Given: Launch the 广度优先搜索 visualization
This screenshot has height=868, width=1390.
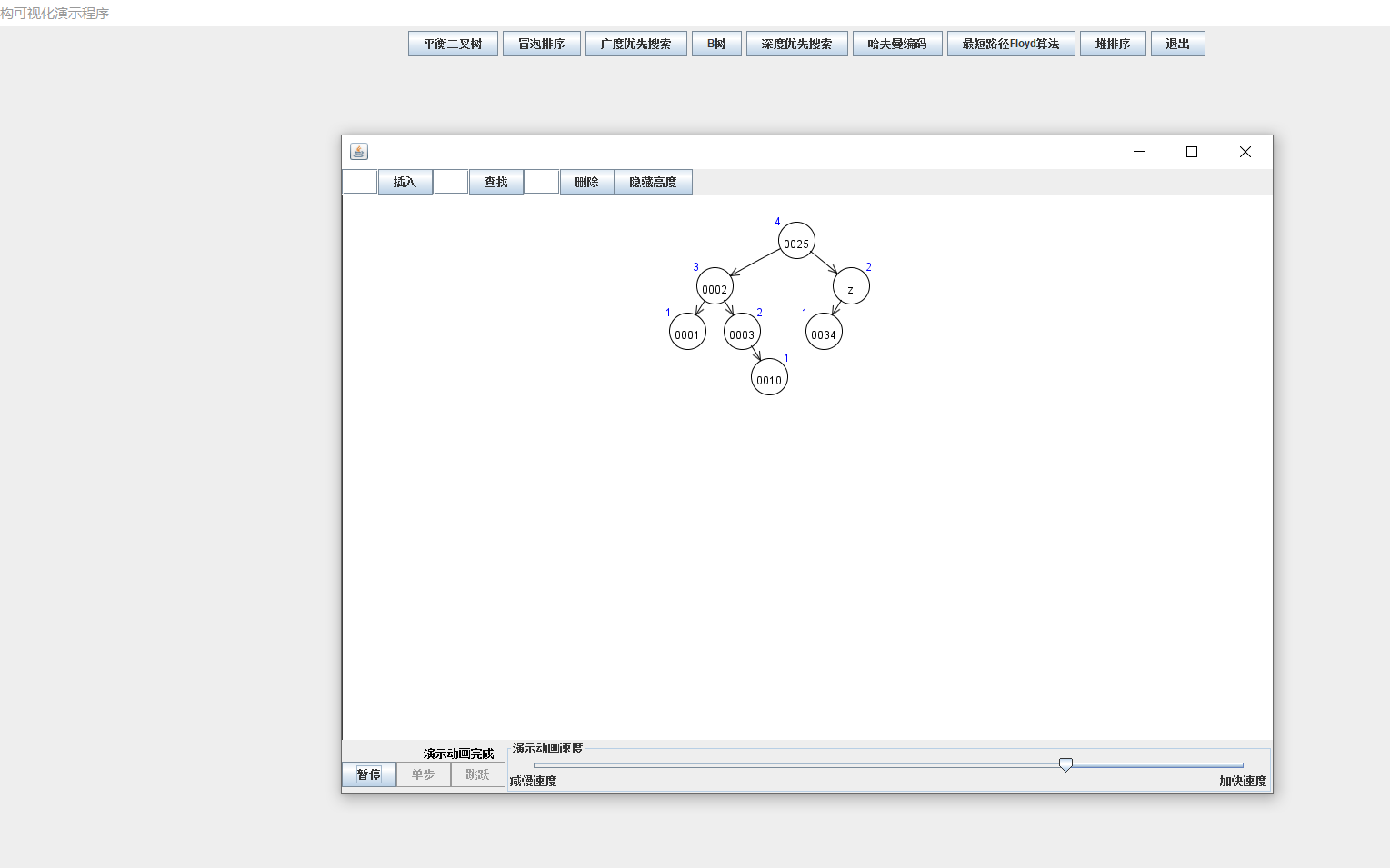Looking at the screenshot, I should point(635,44).
